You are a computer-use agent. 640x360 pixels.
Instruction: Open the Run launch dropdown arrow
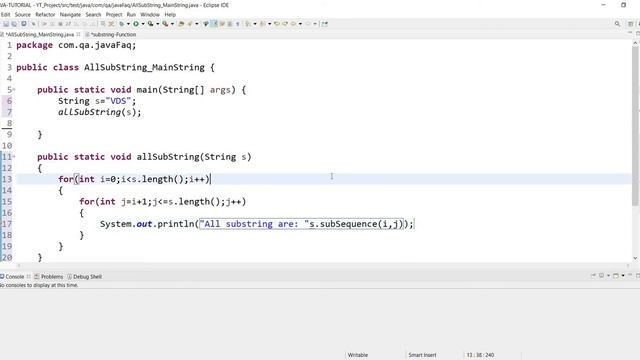click(x=143, y=24)
